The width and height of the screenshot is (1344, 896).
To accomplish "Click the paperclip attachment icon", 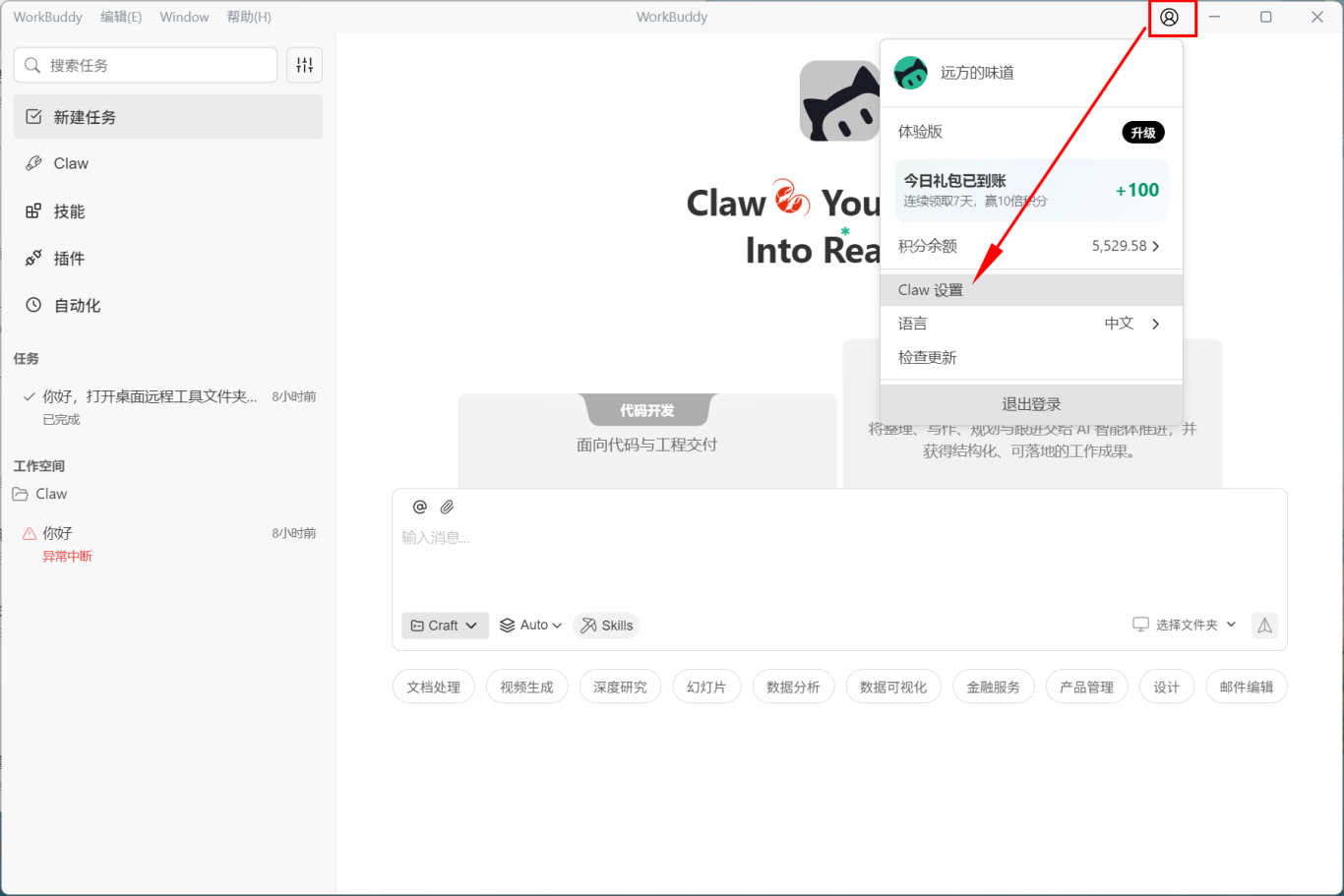I will tap(447, 507).
